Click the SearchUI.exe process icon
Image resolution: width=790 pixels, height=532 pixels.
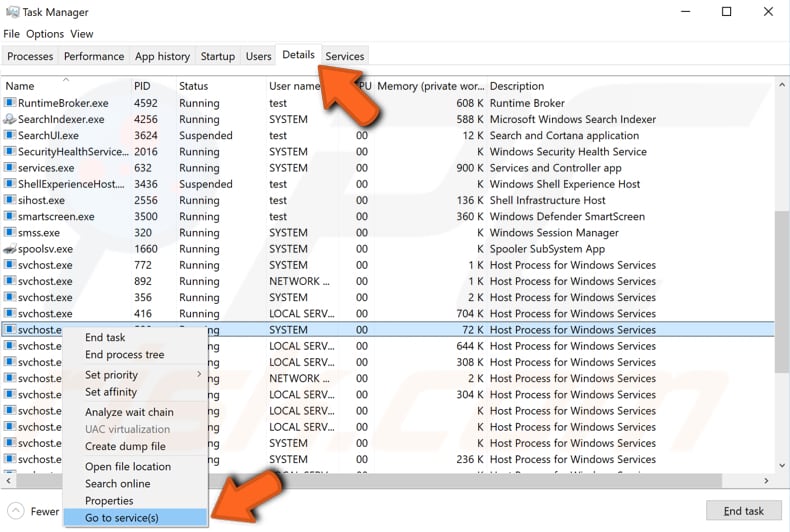click(x=10, y=135)
